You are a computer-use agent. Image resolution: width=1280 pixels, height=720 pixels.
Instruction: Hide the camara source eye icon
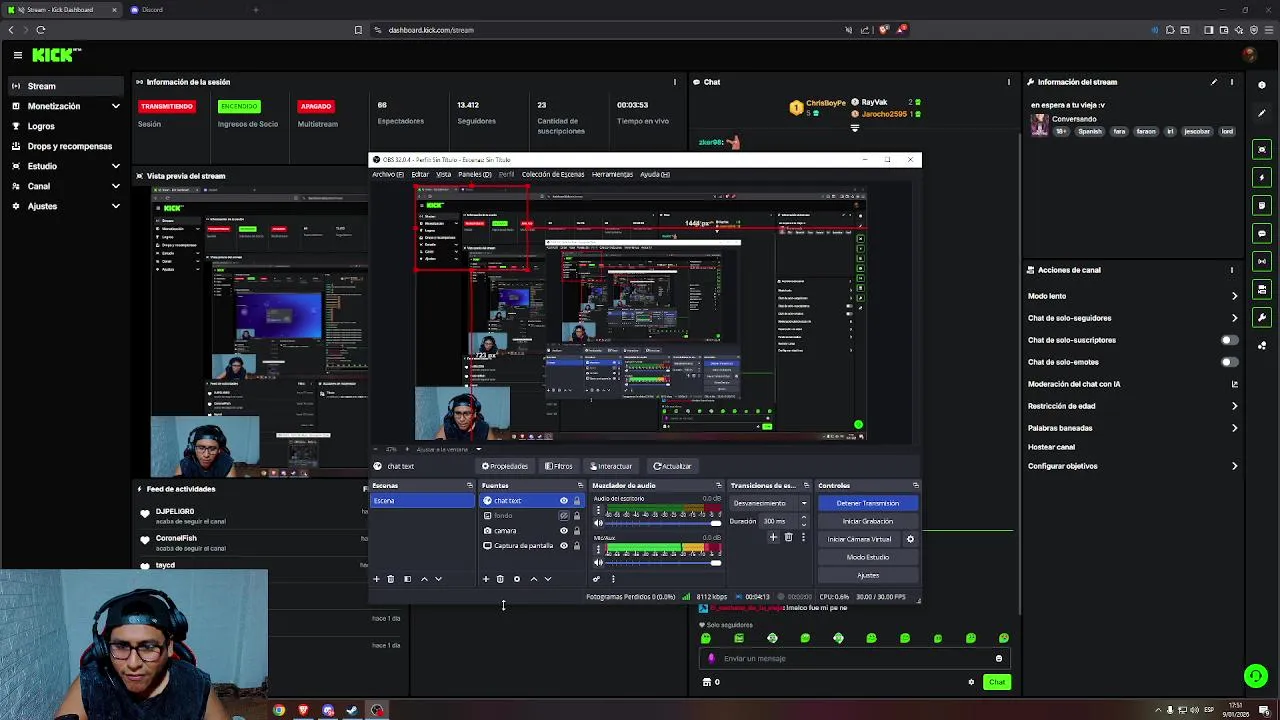pos(563,531)
